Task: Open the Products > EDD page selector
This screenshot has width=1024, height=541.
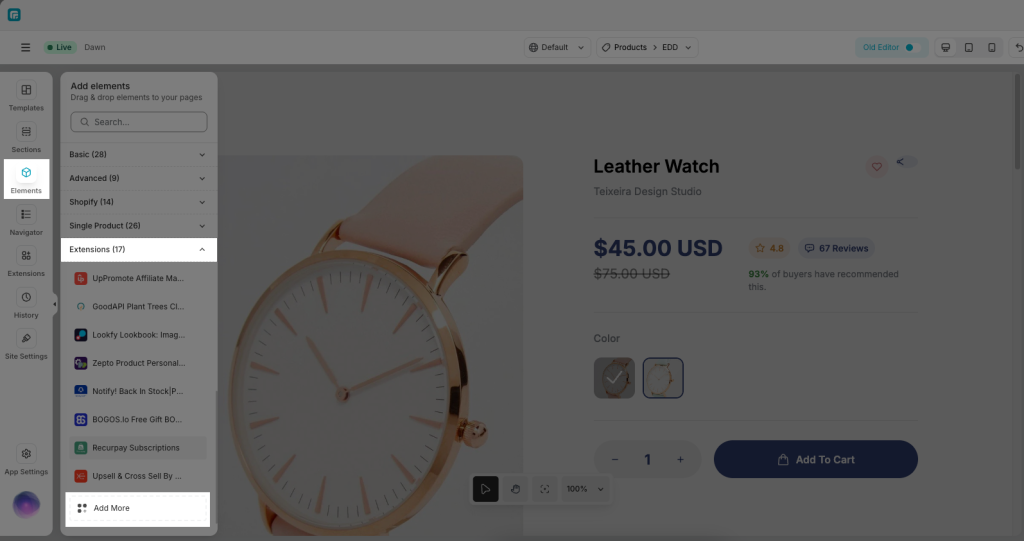Action: coord(647,47)
